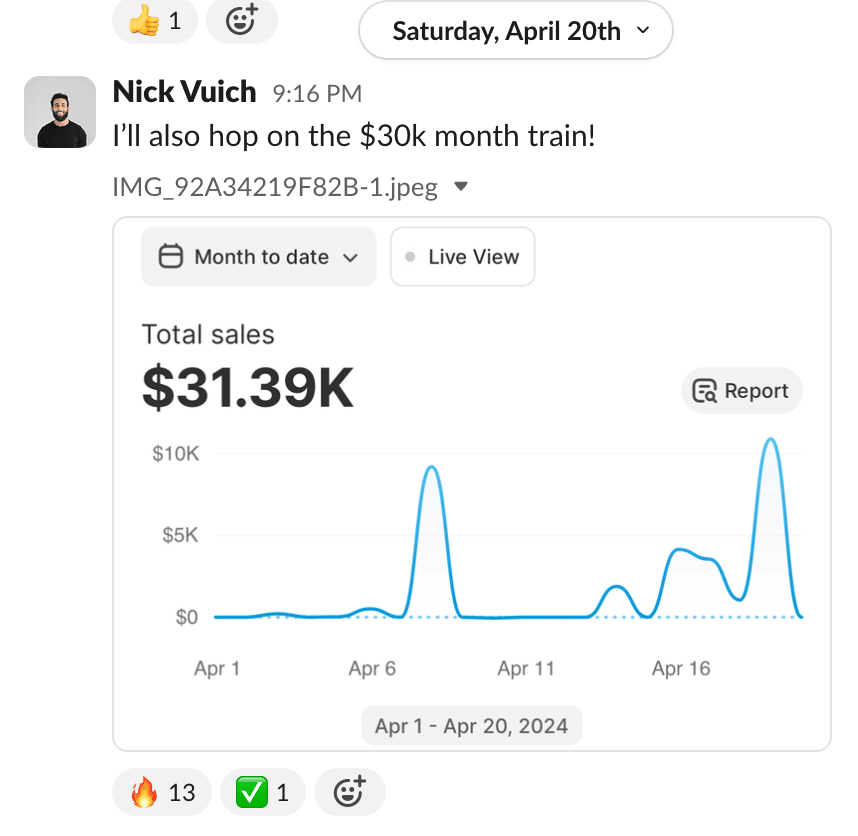
Task: Open the Report button
Action: click(741, 391)
